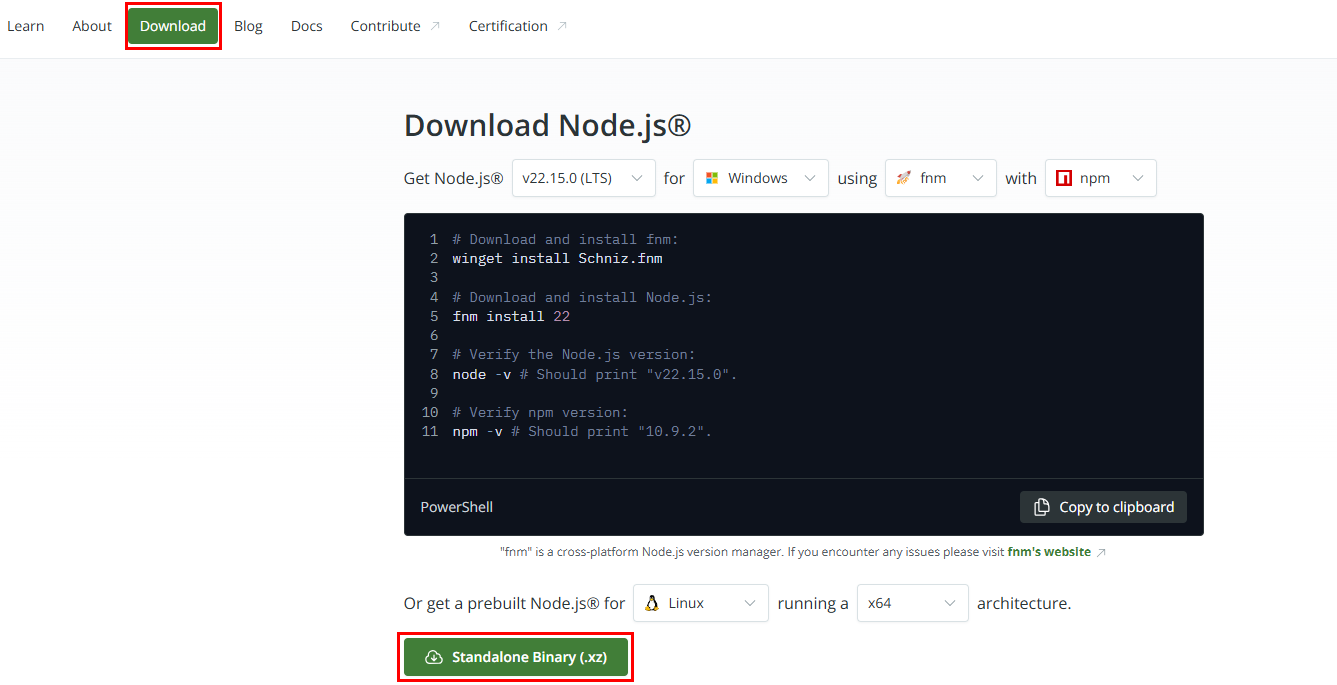
Task: Open the Learn page
Action: pos(26,26)
